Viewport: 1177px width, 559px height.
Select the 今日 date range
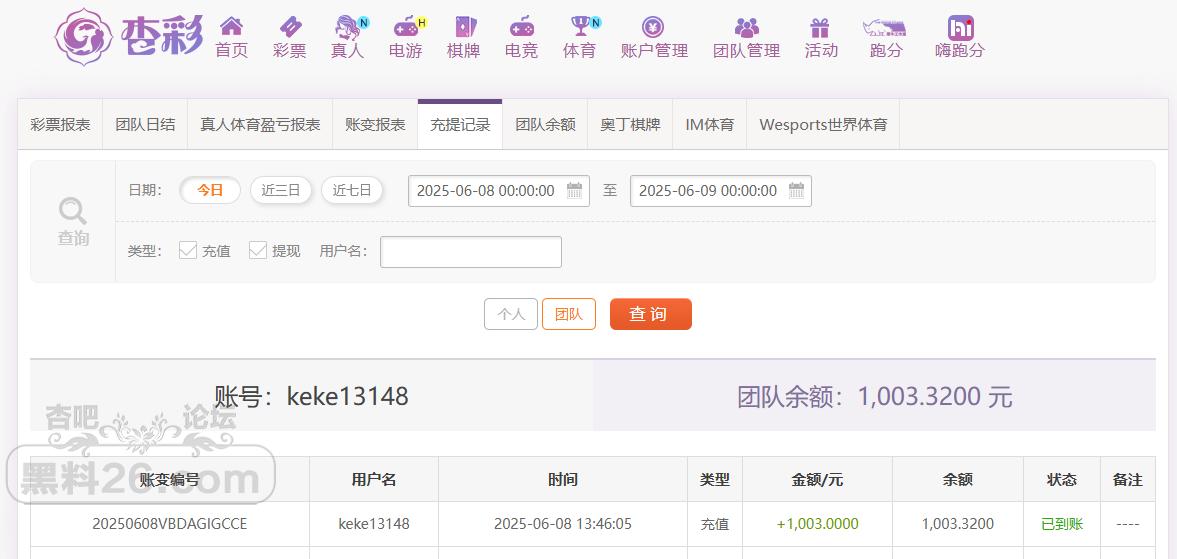pyautogui.click(x=210, y=191)
